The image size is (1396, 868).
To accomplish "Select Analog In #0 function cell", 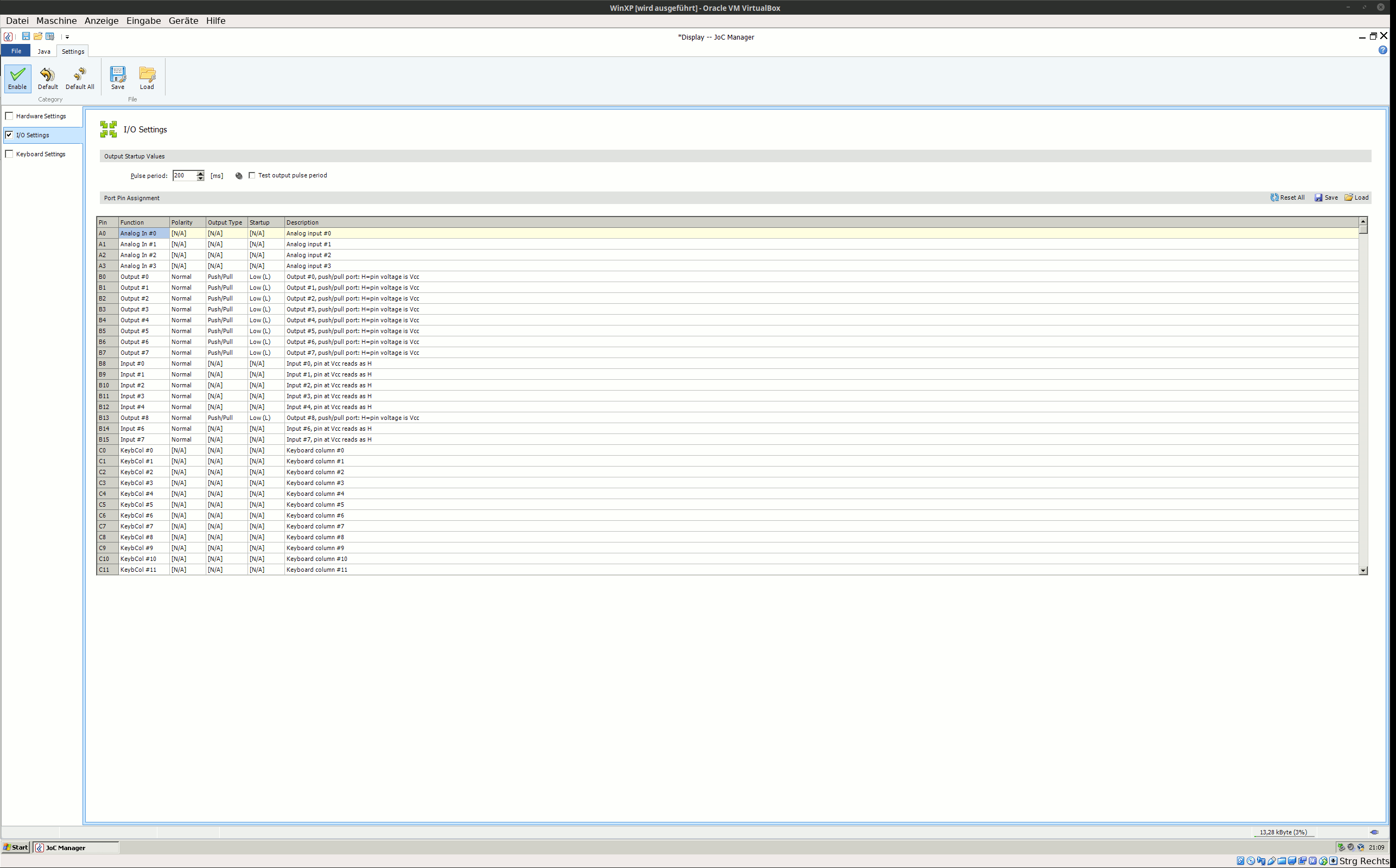I will click(144, 234).
